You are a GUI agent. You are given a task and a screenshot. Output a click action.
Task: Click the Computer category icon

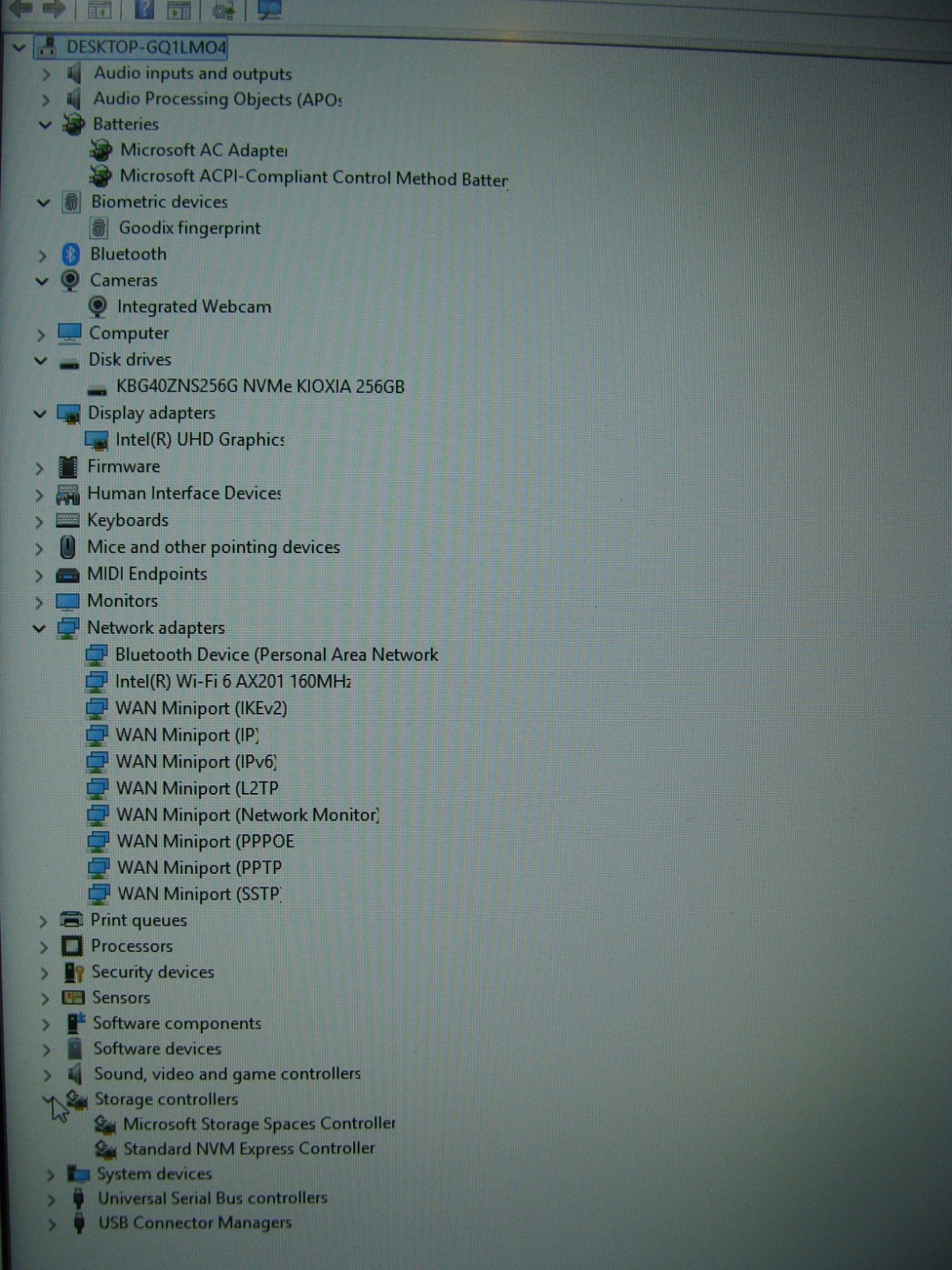[70, 333]
